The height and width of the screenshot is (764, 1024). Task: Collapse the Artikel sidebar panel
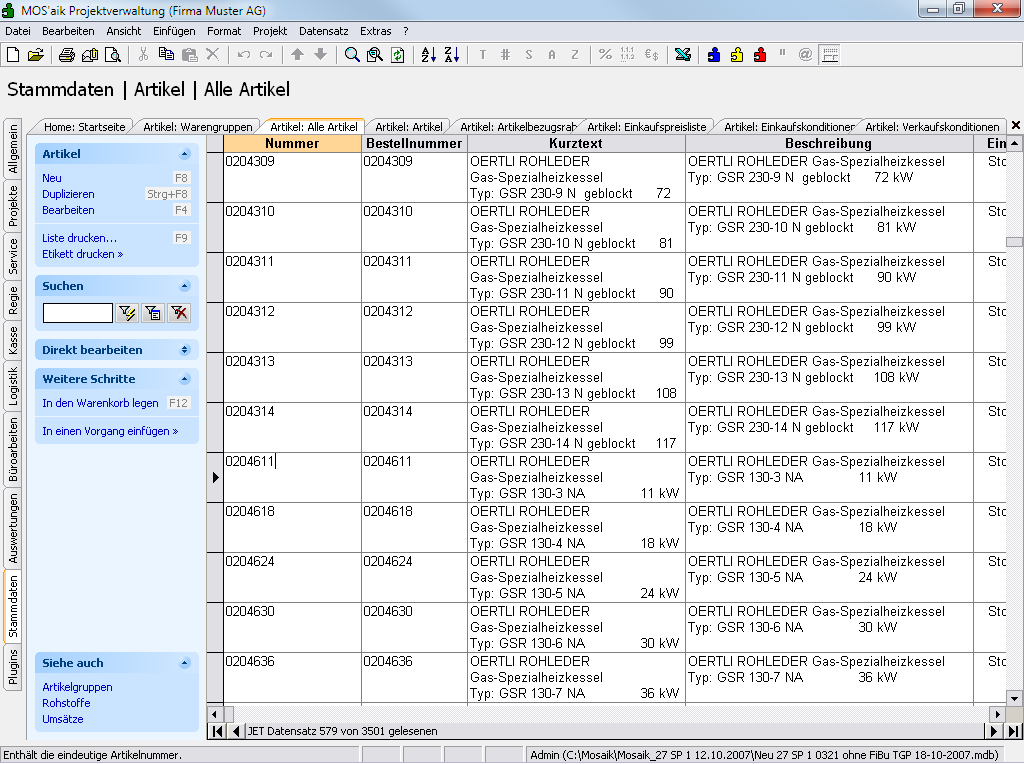click(185, 154)
